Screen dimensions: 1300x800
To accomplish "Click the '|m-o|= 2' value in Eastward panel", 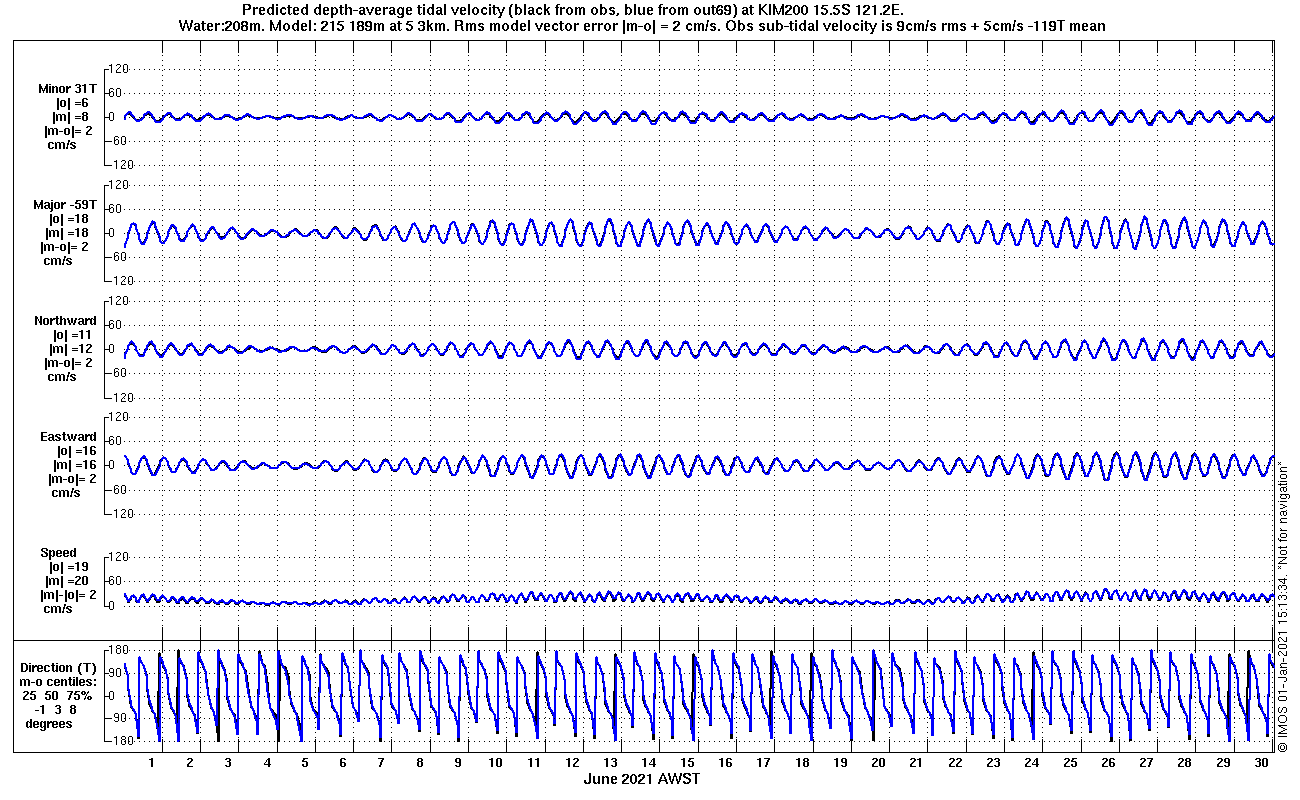I will (71, 479).
